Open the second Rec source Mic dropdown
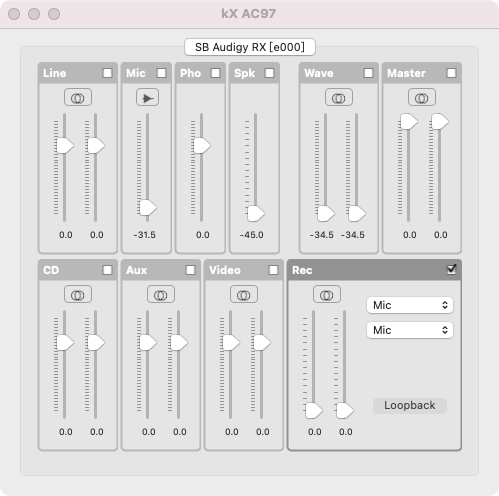The width and height of the screenshot is (499, 496). click(410, 330)
